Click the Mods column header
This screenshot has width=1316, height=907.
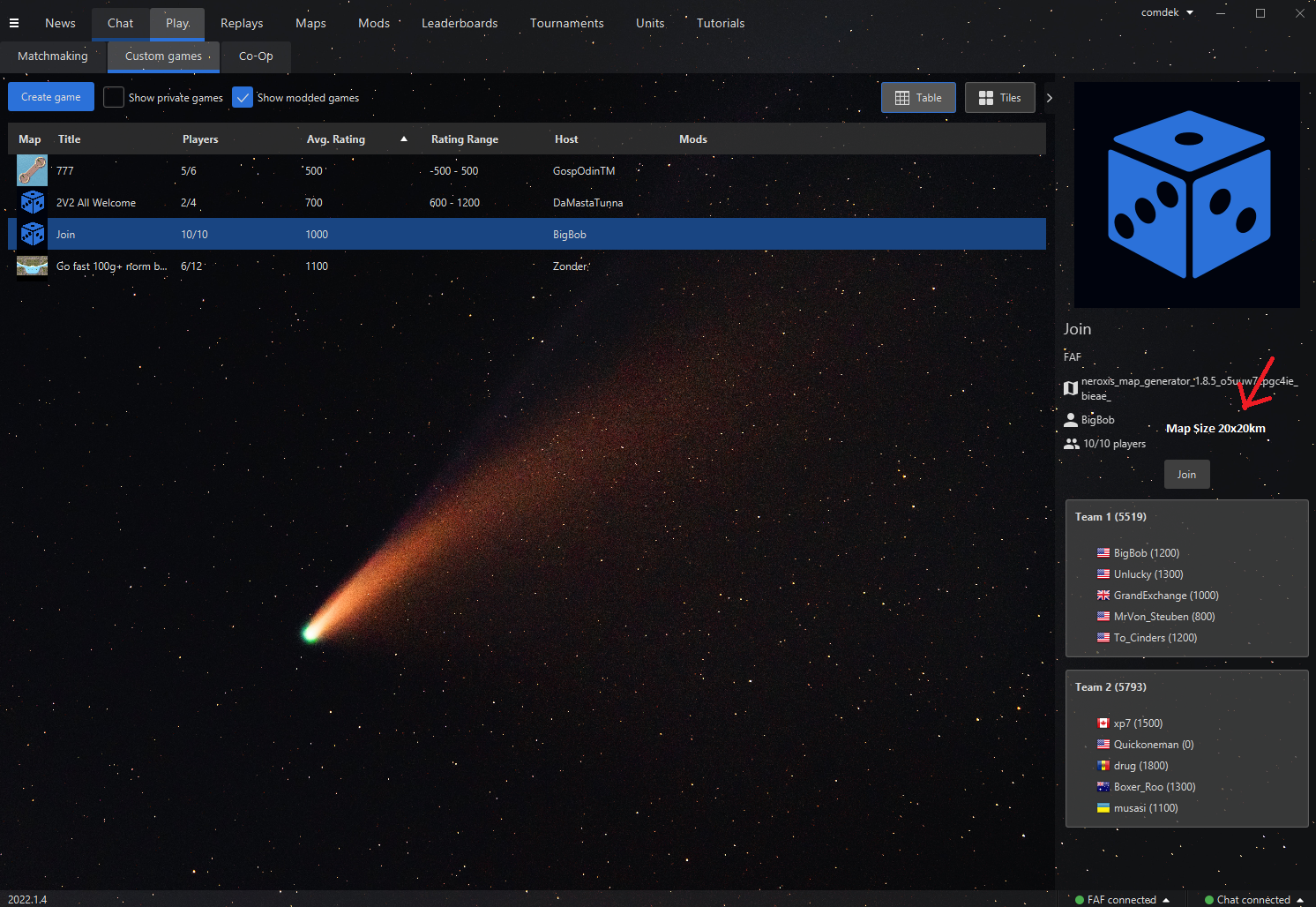pyautogui.click(x=693, y=139)
